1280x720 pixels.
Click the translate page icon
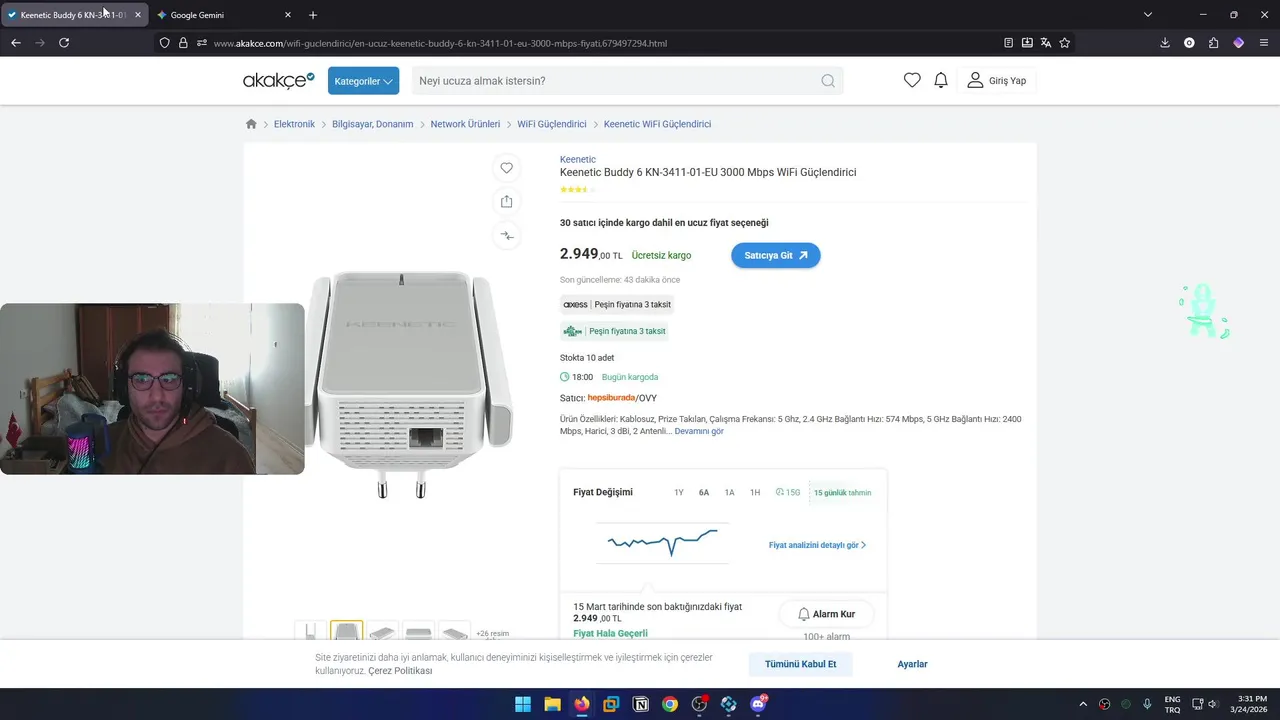point(1046,43)
